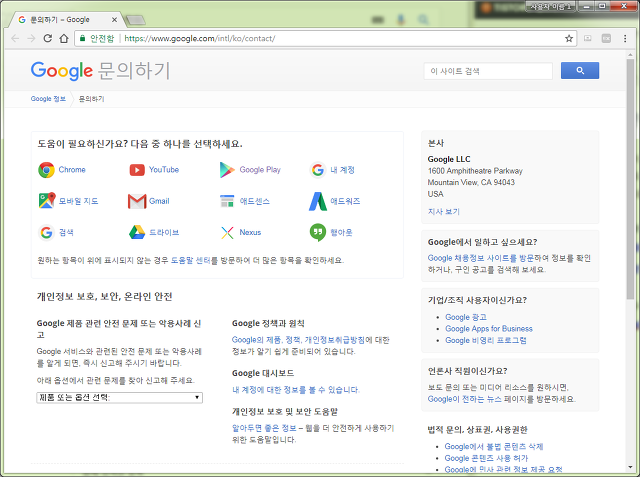Open Chrome three-dot menu

(x=625, y=38)
